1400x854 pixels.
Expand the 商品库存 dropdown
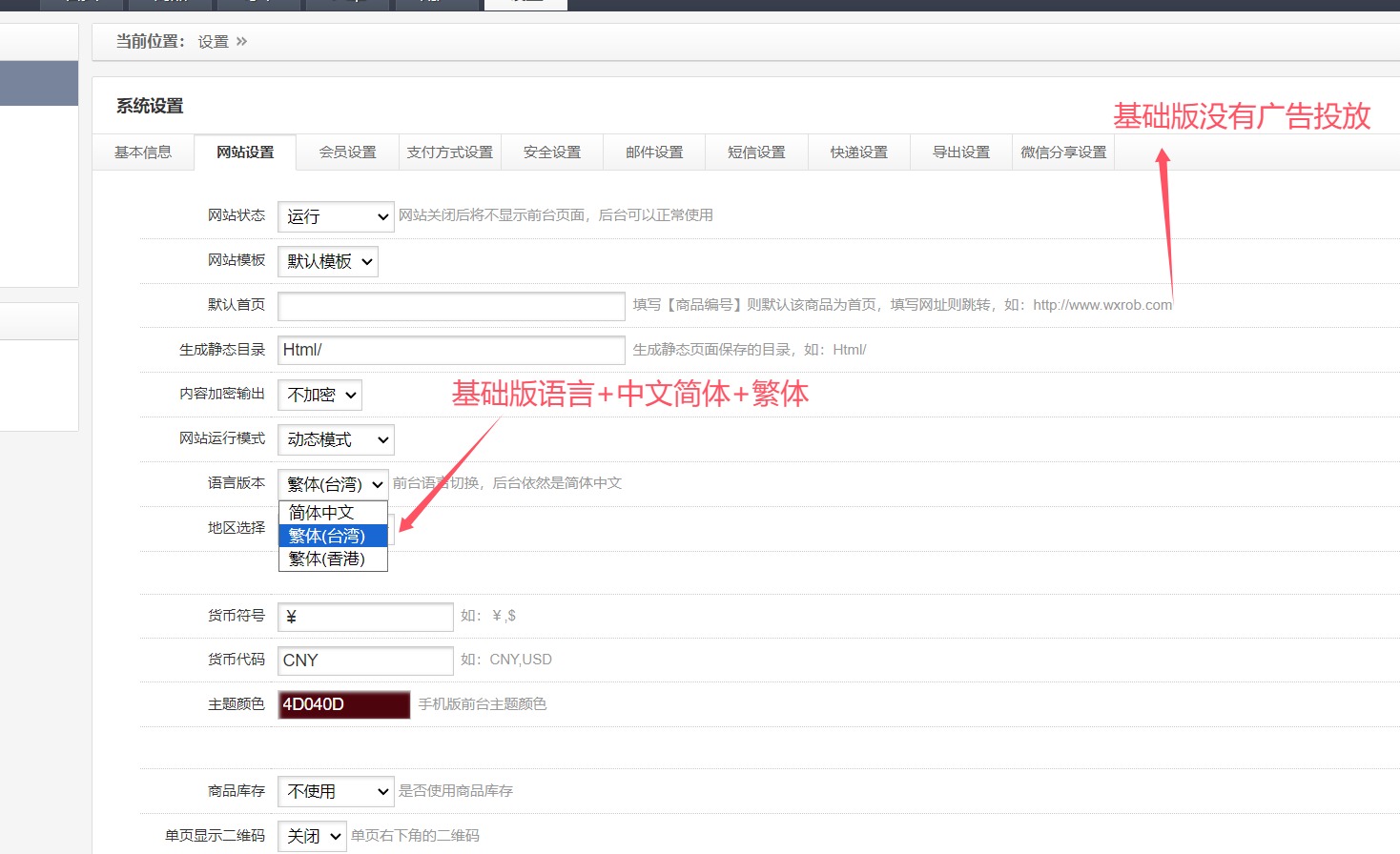[336, 791]
